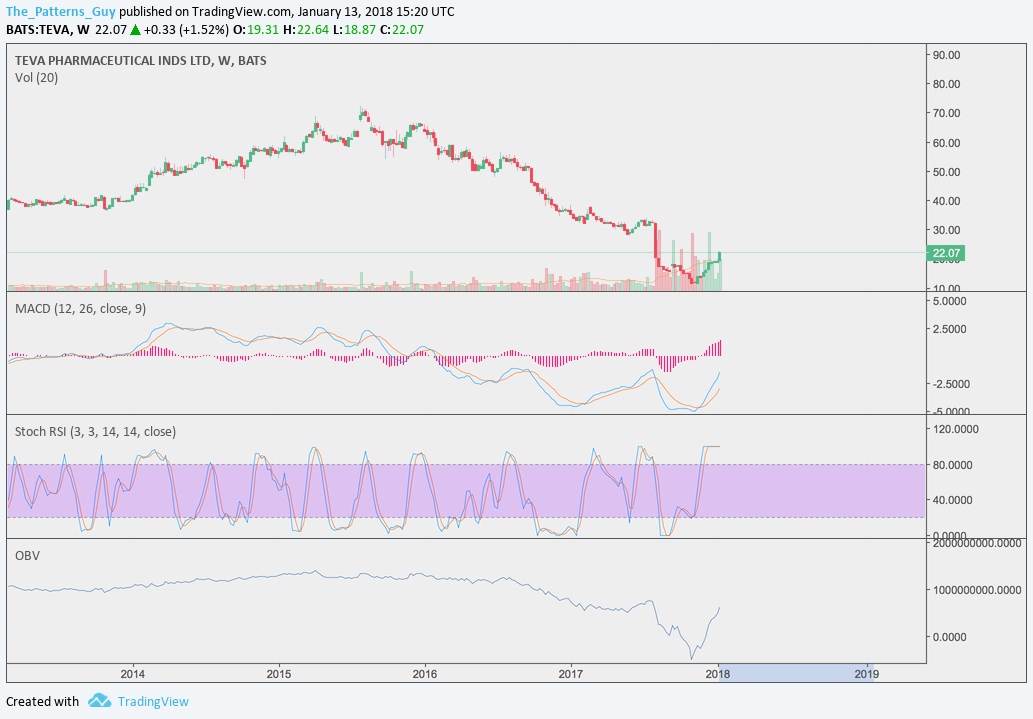Click the 2015 time axis label
1033x719 pixels.
pos(279,674)
